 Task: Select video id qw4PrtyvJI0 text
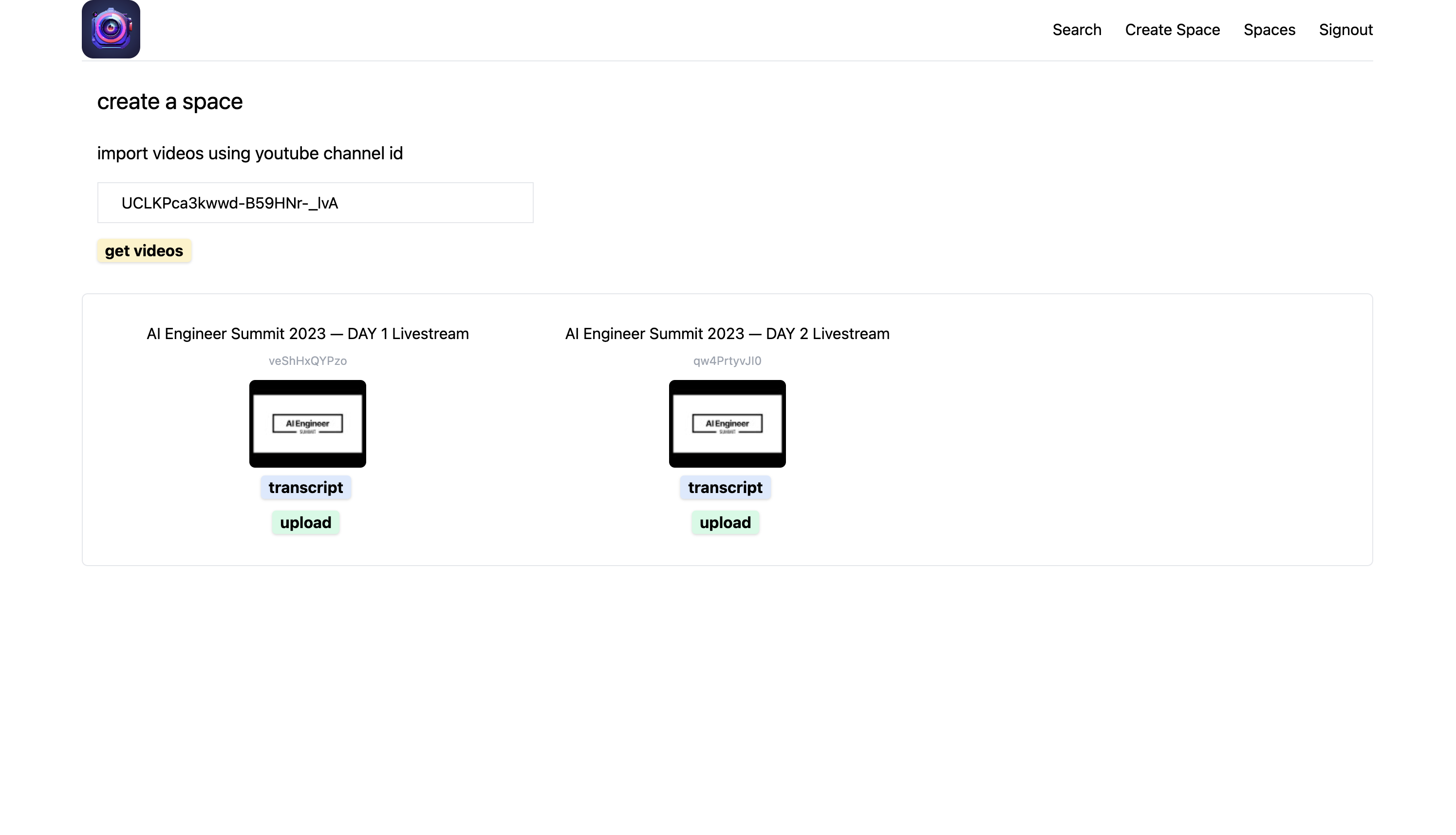click(x=726, y=361)
